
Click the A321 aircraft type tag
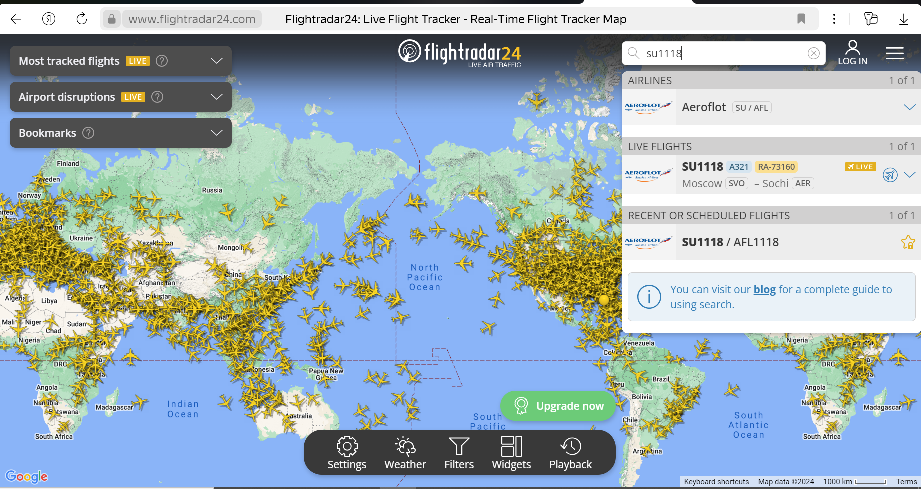[739, 167]
